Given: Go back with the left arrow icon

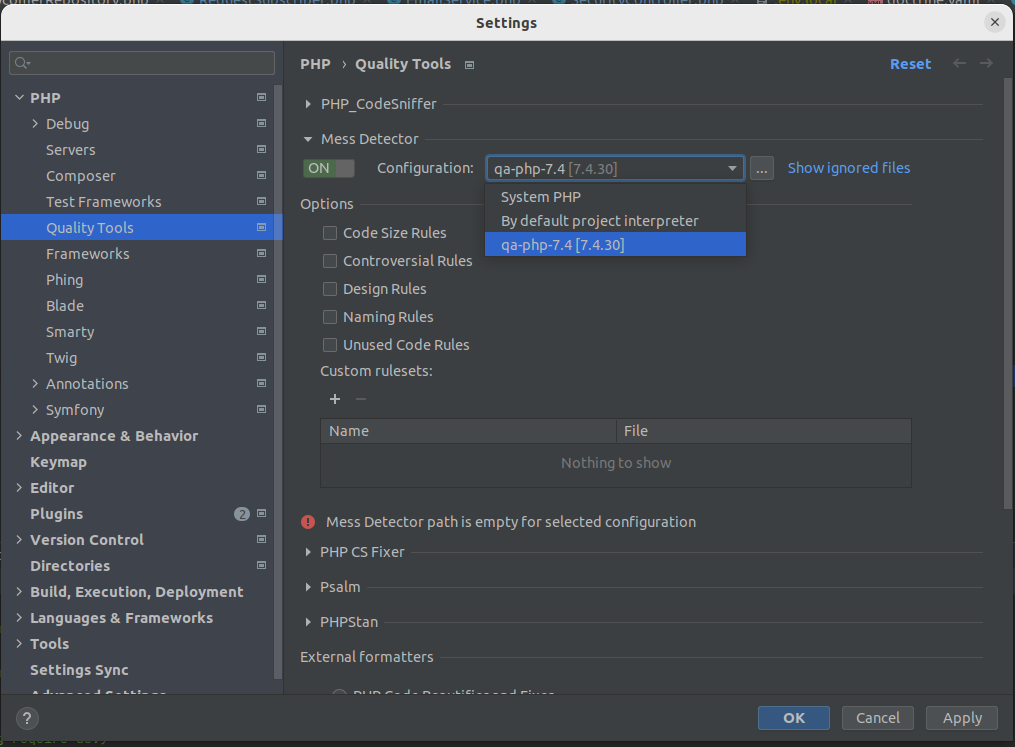Looking at the screenshot, I should pyautogui.click(x=959, y=63).
